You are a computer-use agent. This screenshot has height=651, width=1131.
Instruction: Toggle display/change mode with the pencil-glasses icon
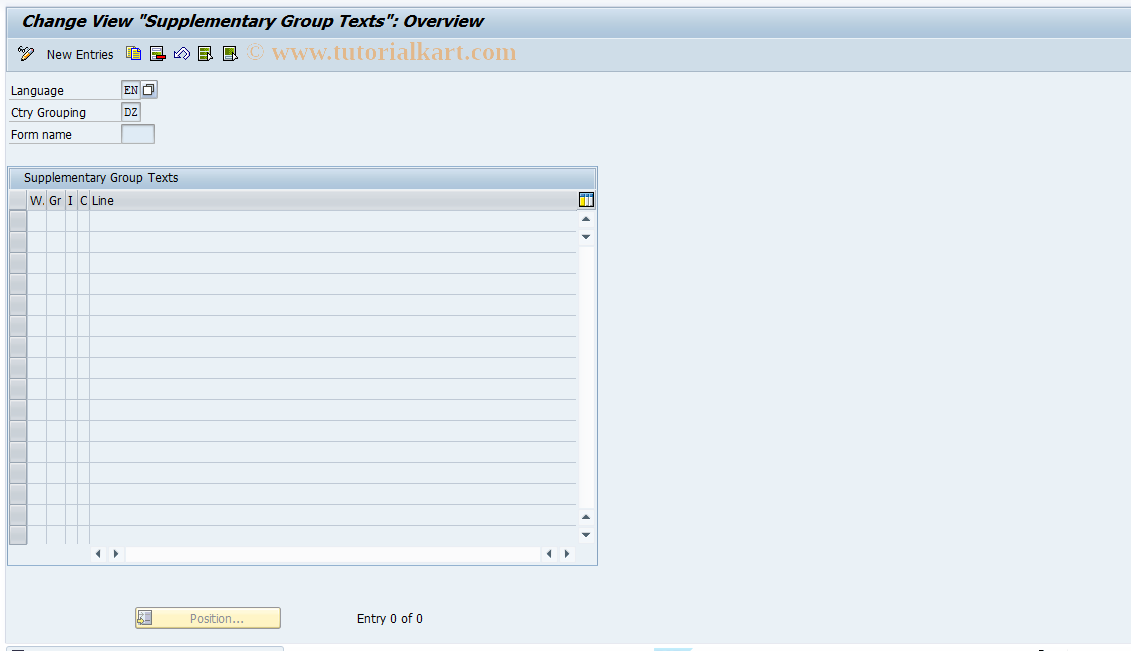point(26,54)
